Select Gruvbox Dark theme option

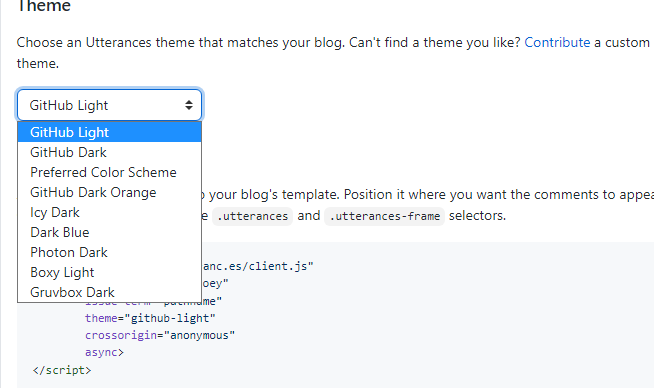109,292
